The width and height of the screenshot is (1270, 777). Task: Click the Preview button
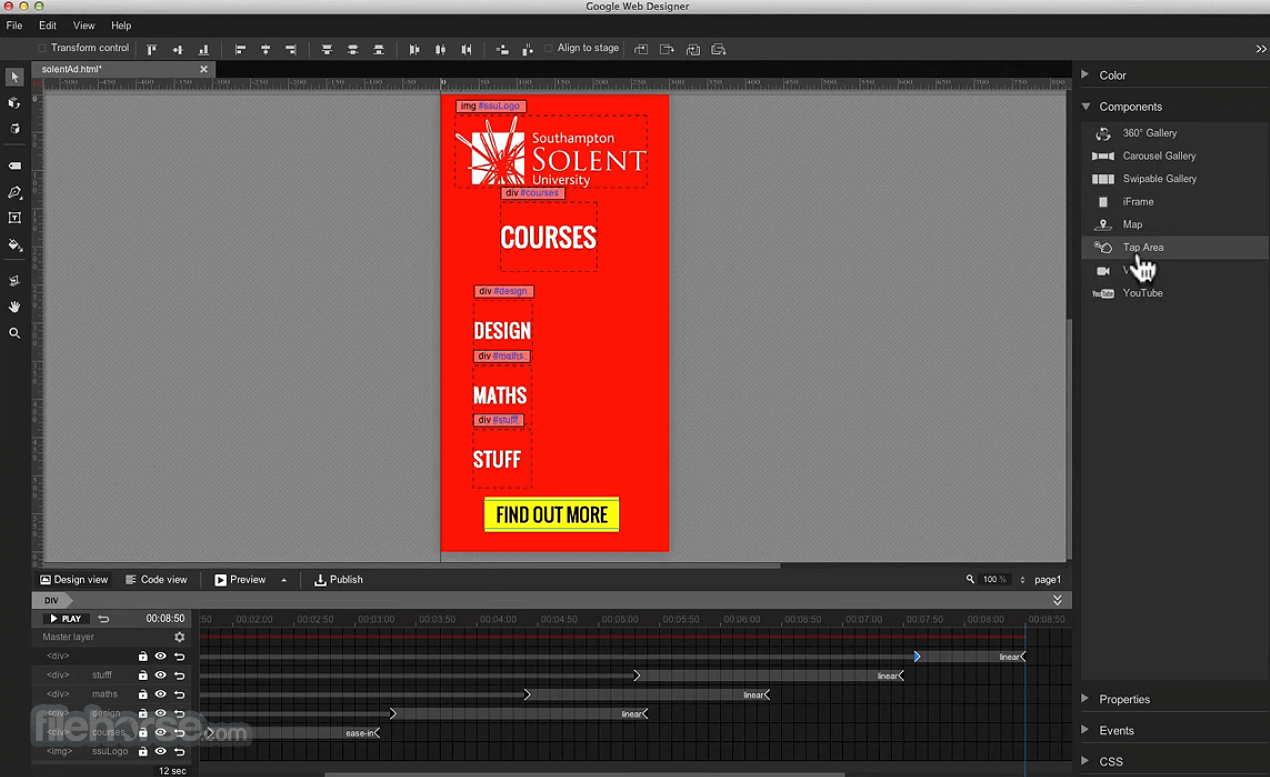pyautogui.click(x=240, y=580)
